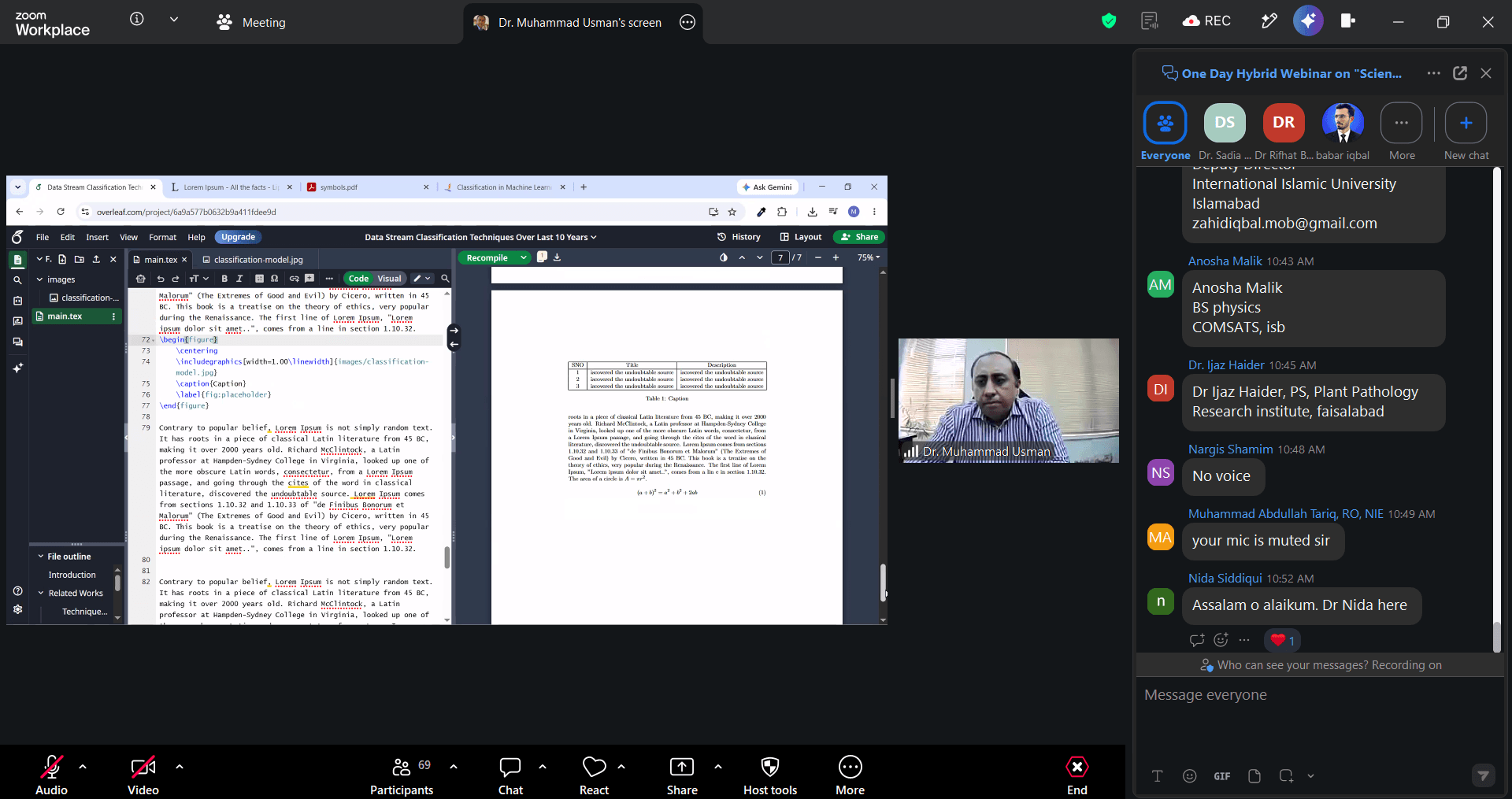Image resolution: width=1512 pixels, height=799 pixels.
Task: Switch to the Meeting tab
Action: pyautogui.click(x=251, y=22)
